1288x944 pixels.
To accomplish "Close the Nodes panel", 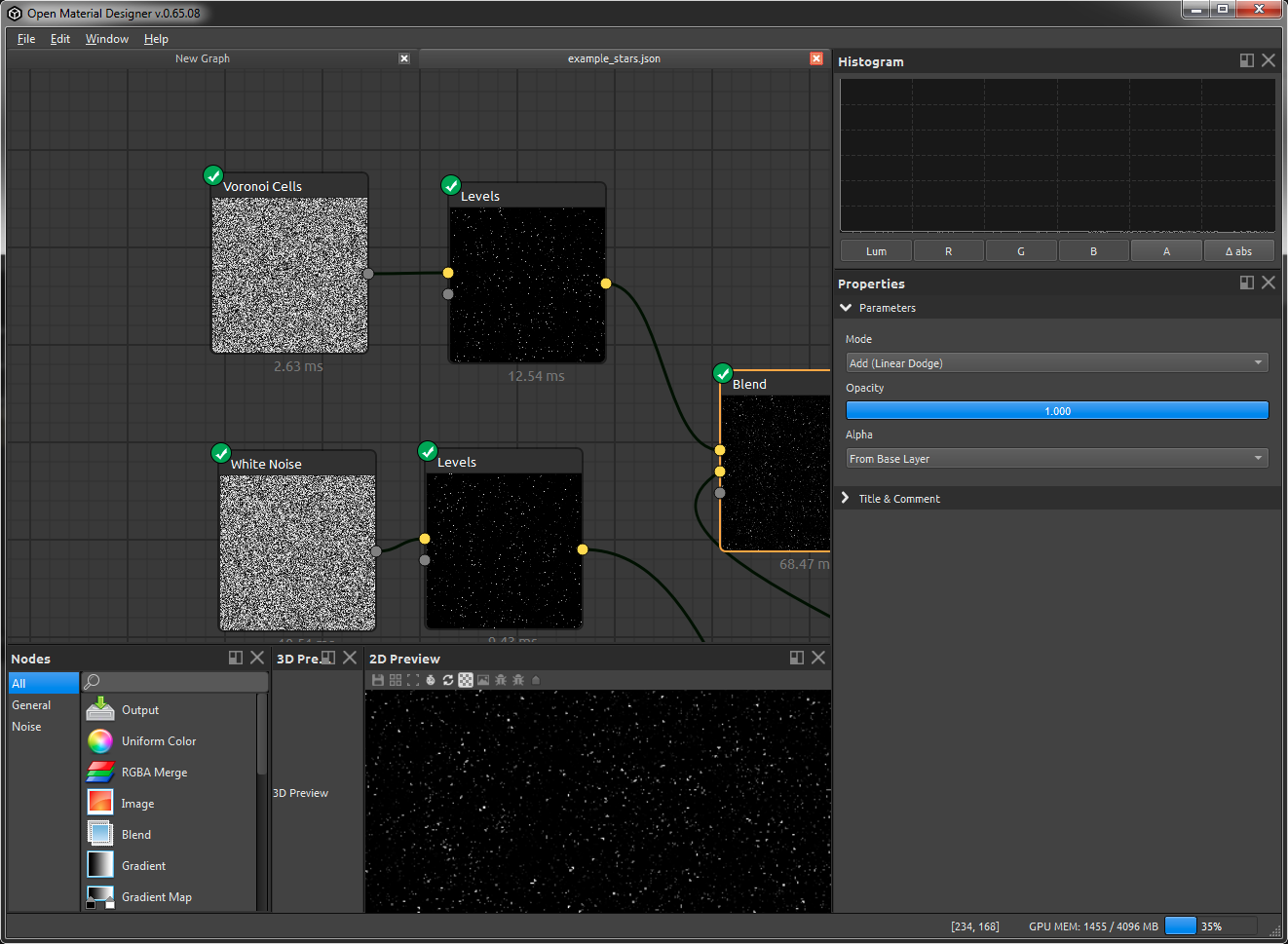I will pos(257,658).
